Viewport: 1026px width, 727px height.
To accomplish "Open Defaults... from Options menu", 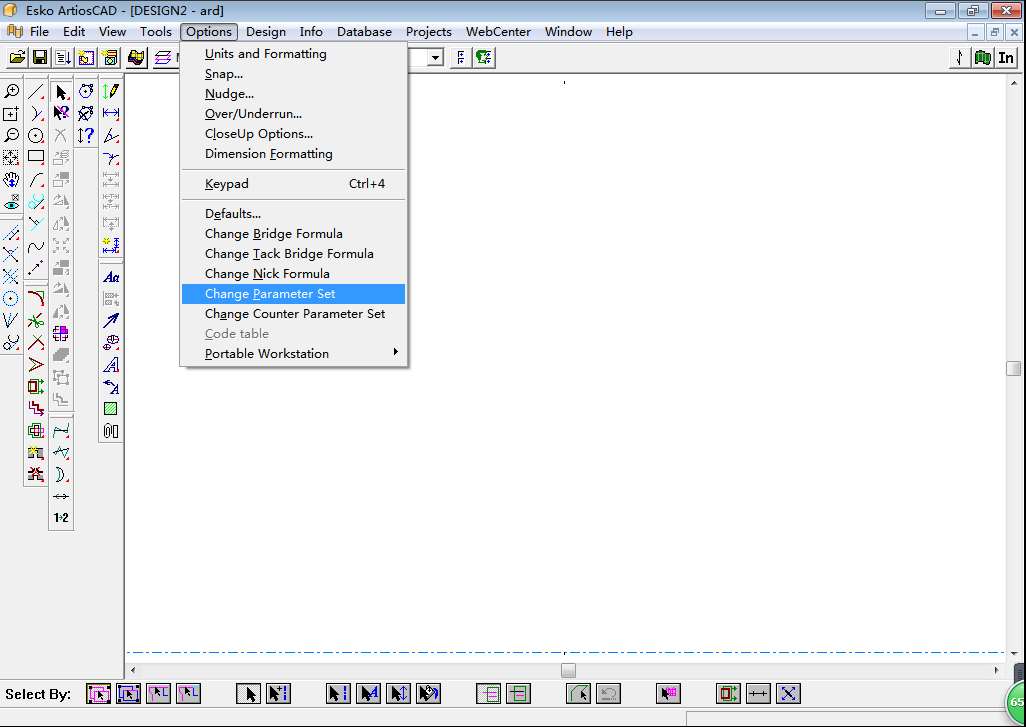I will point(293,214).
